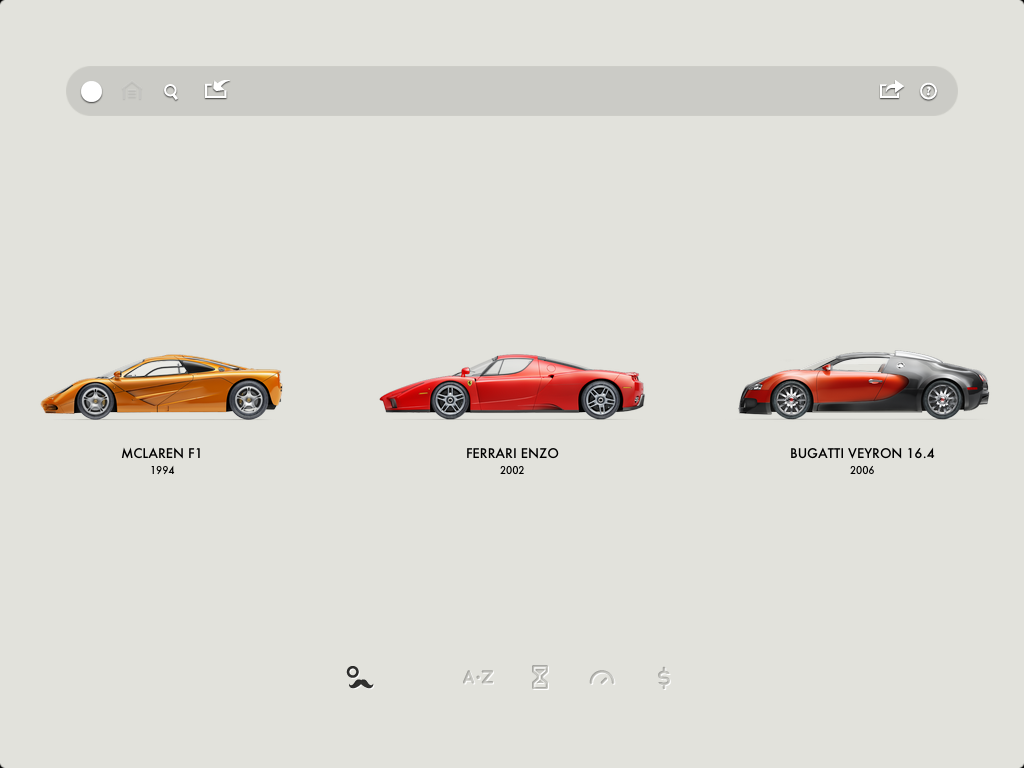
Task: Click the import tray icon with arrow
Action: coord(217,89)
